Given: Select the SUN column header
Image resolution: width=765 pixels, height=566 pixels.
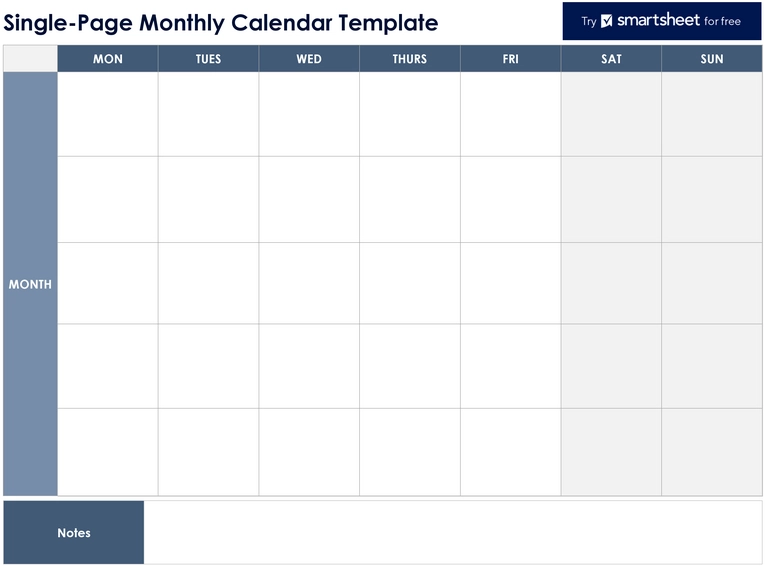Looking at the screenshot, I should 712,59.
